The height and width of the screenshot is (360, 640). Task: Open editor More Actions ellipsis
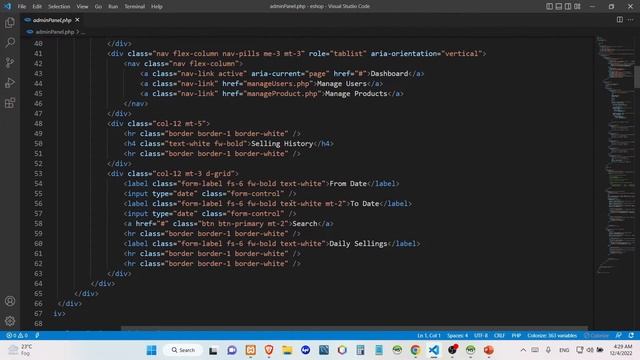pos(631,20)
